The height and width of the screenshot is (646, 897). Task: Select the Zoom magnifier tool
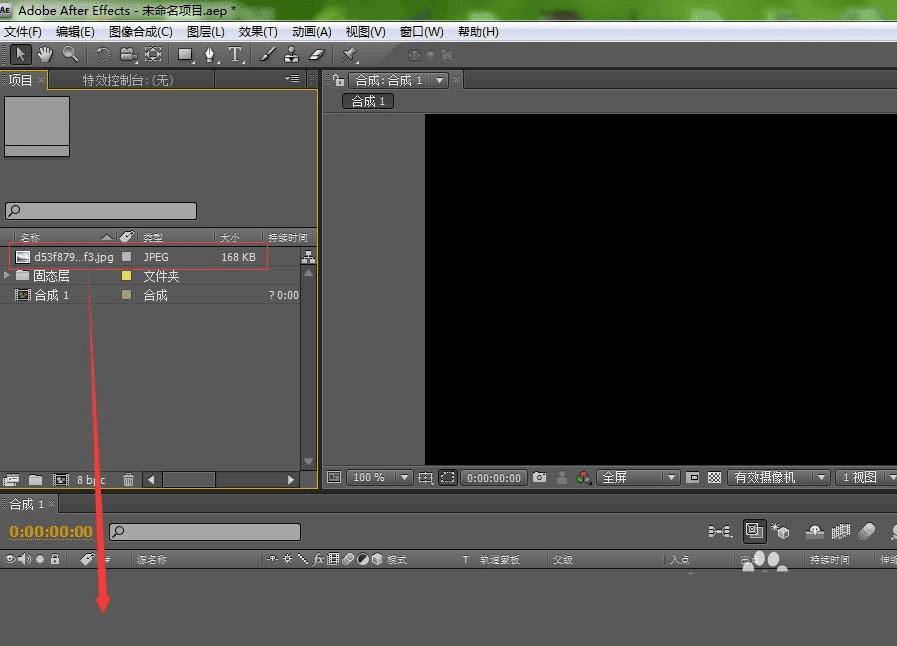(x=71, y=54)
